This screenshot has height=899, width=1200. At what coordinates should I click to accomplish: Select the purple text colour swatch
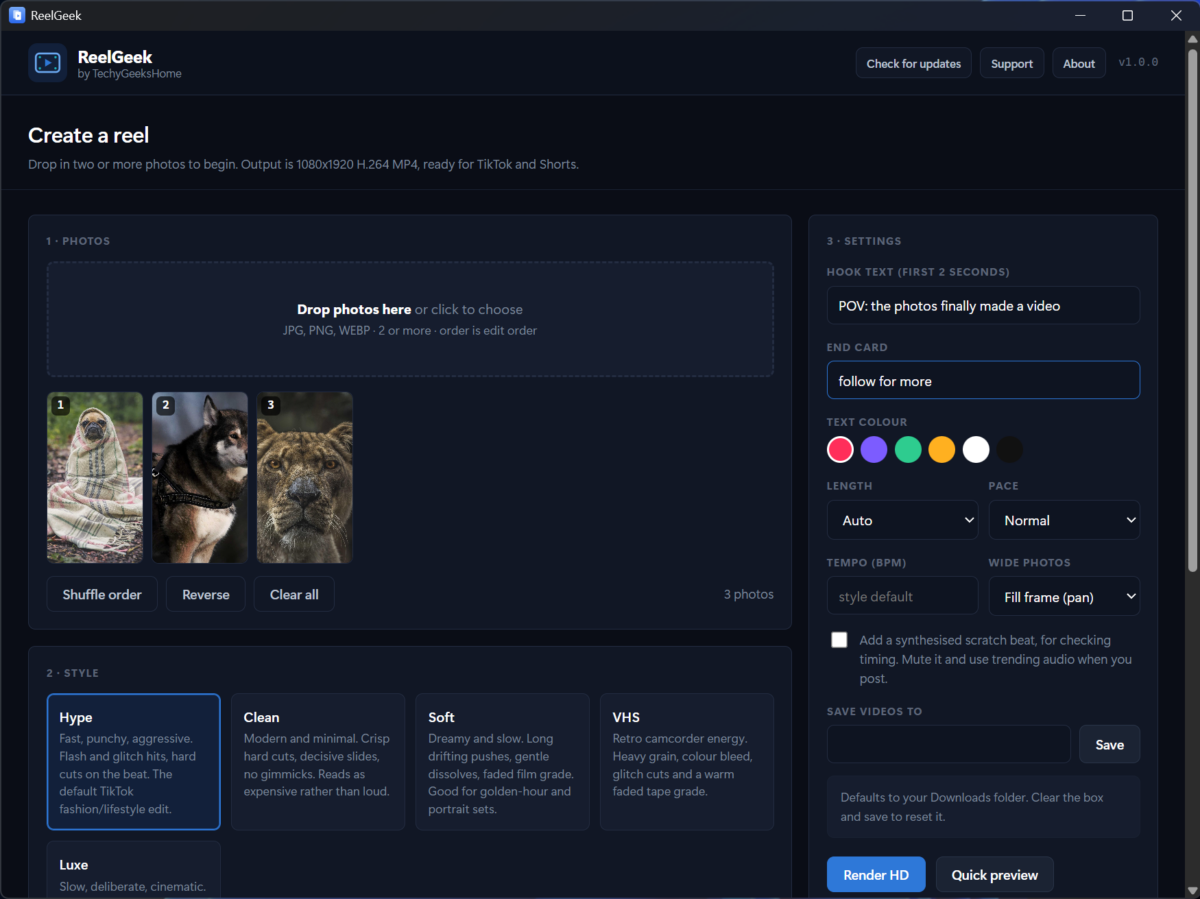coord(874,450)
